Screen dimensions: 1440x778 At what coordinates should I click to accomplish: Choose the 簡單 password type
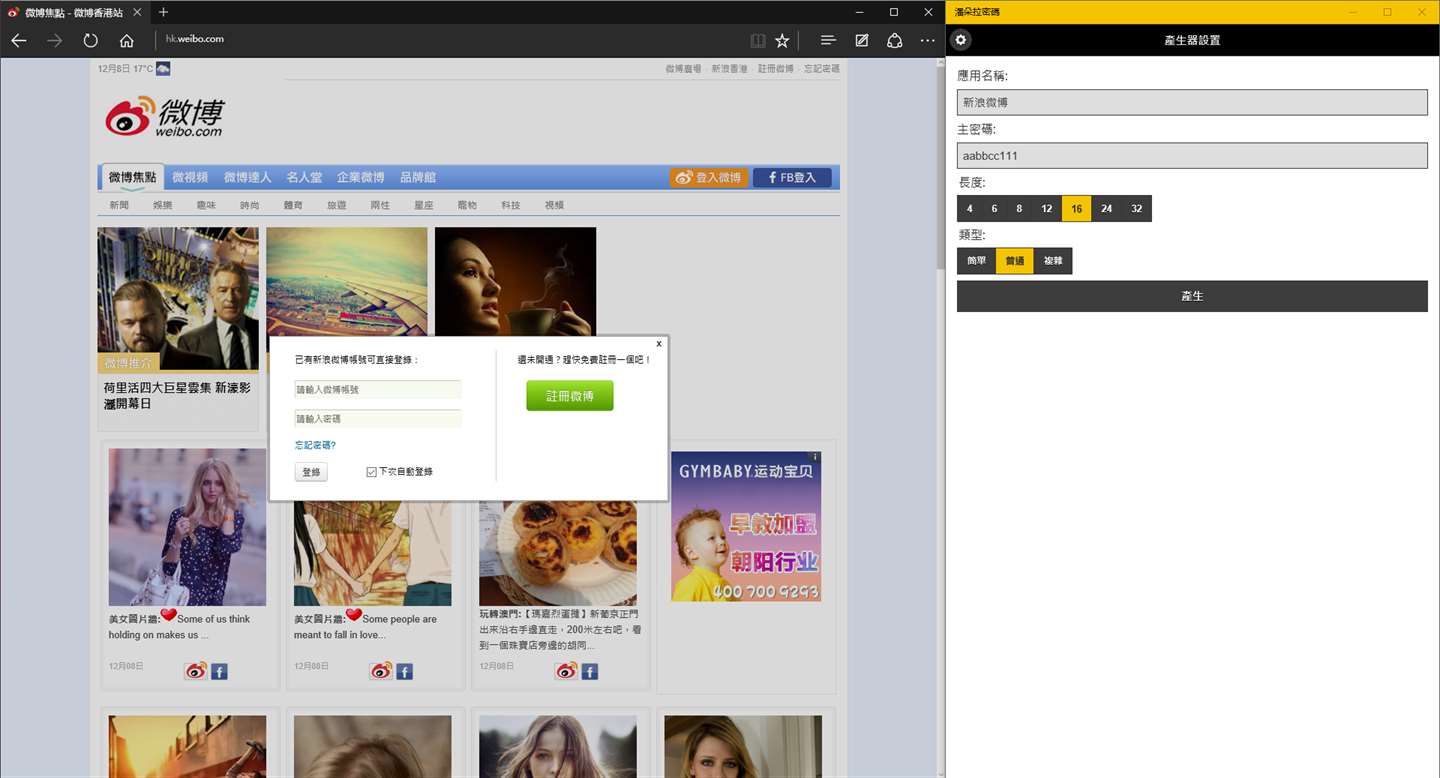click(x=976, y=261)
